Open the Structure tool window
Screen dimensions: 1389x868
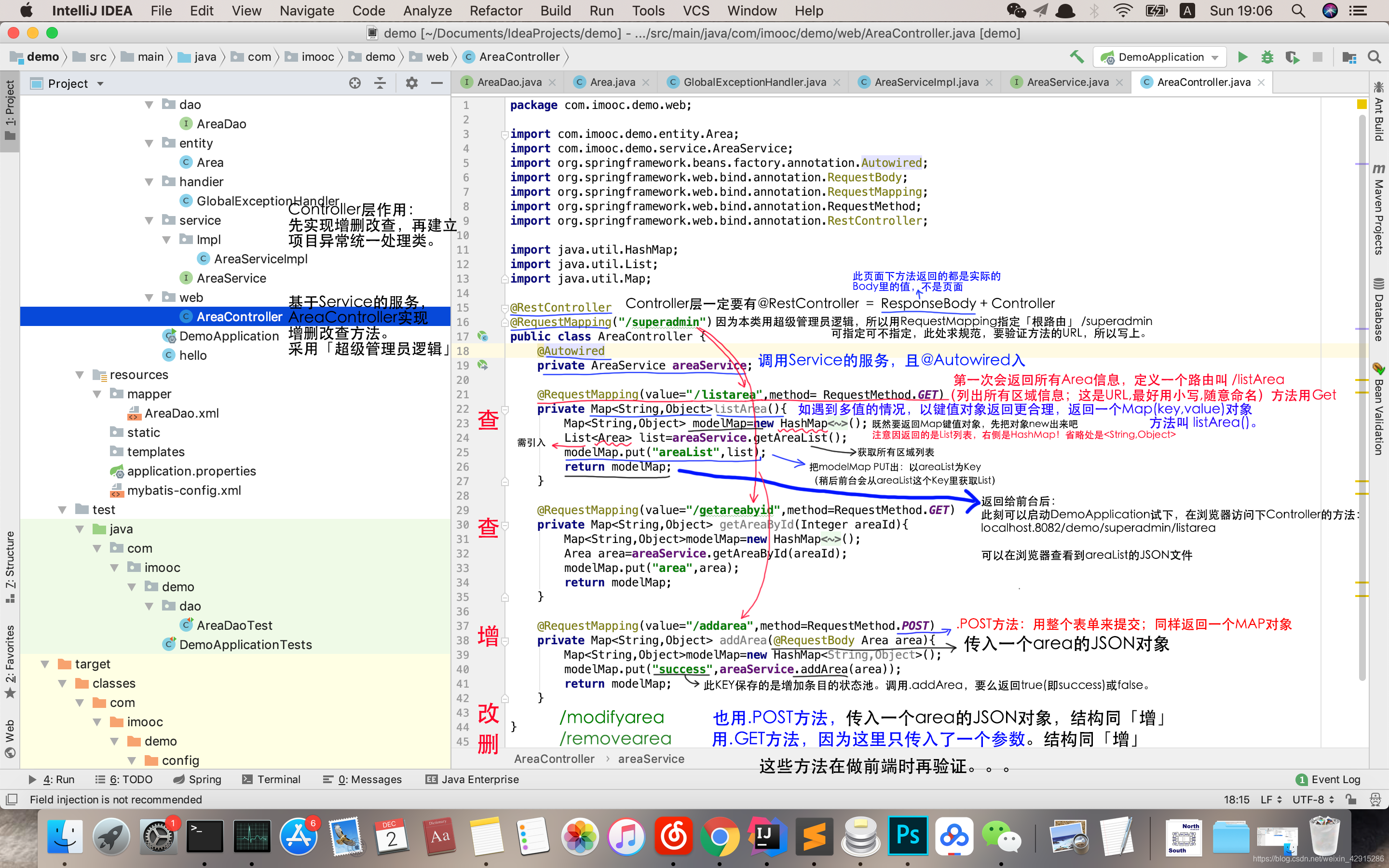point(10,566)
